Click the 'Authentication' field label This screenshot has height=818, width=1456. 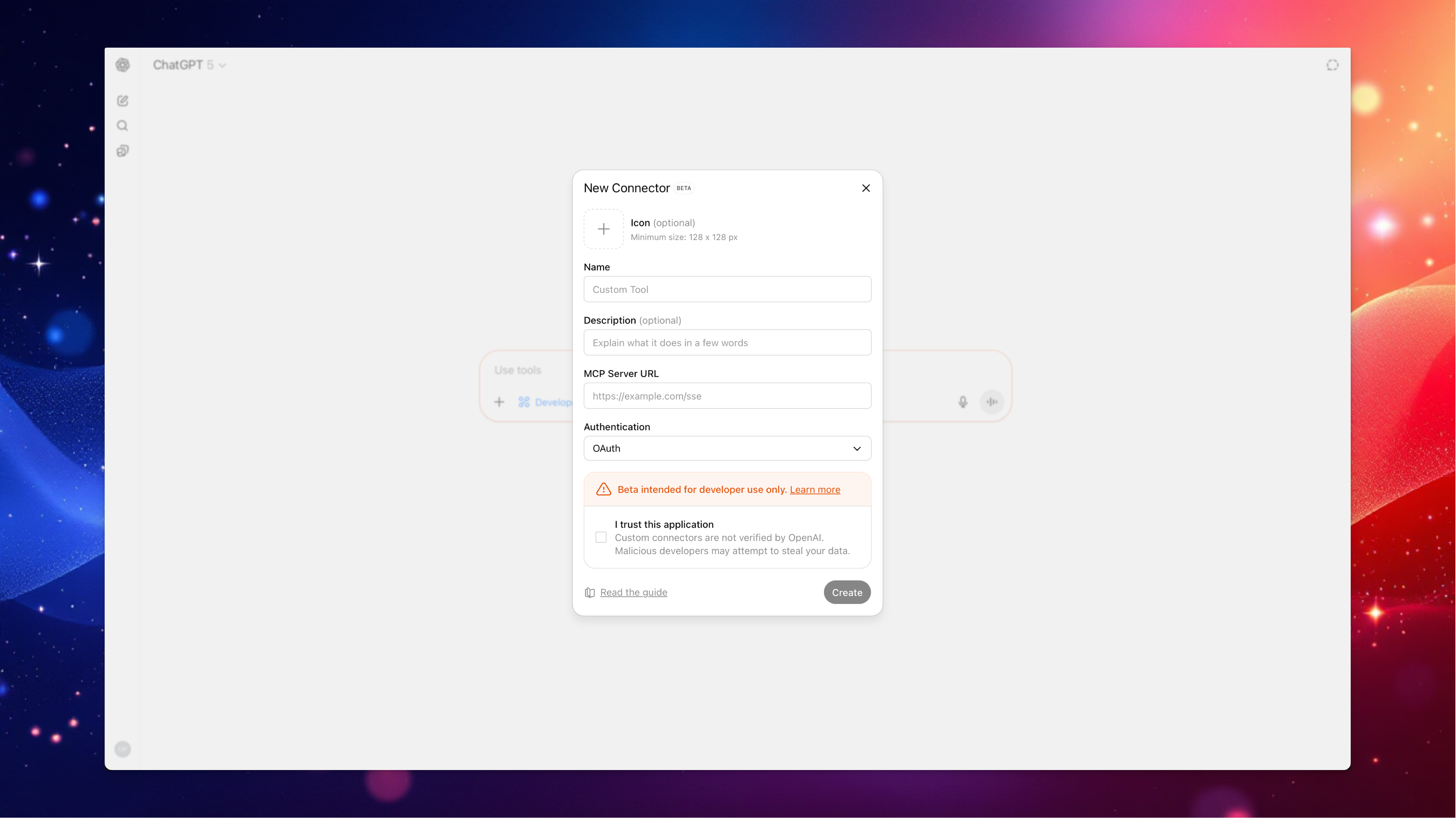click(x=617, y=427)
